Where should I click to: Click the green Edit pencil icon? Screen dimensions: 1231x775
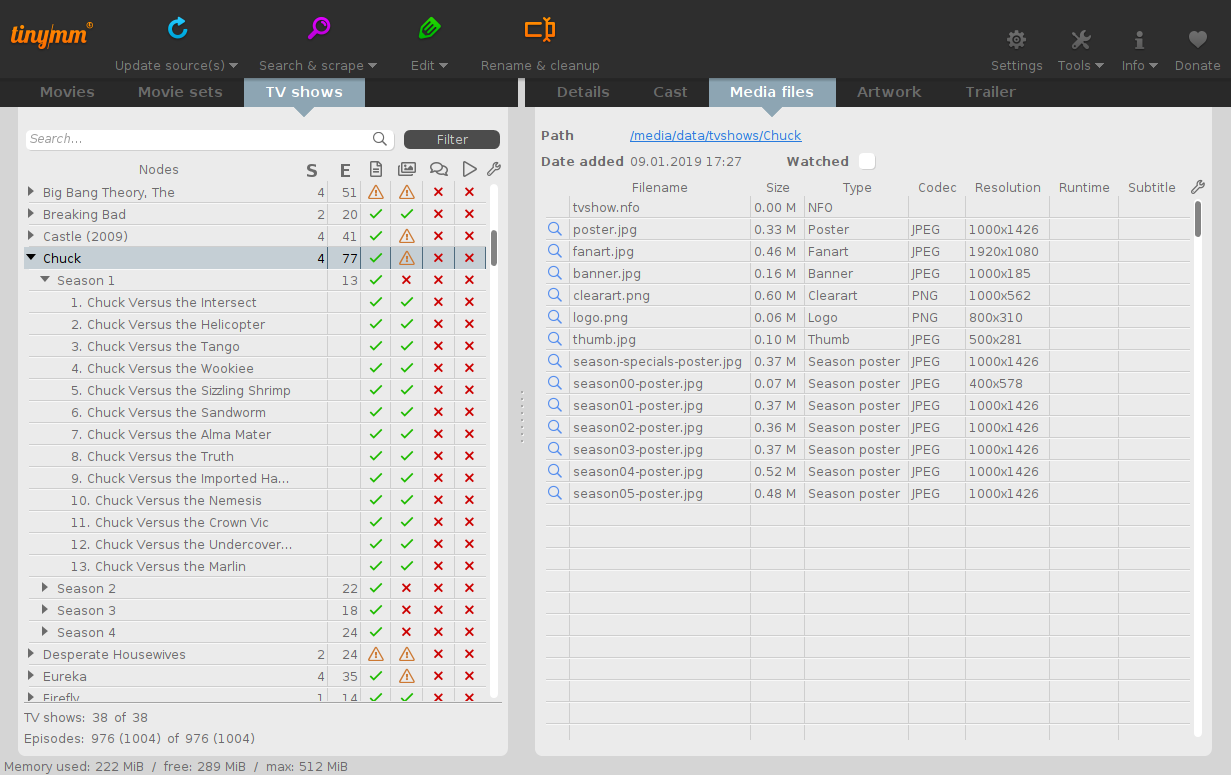(x=429, y=28)
